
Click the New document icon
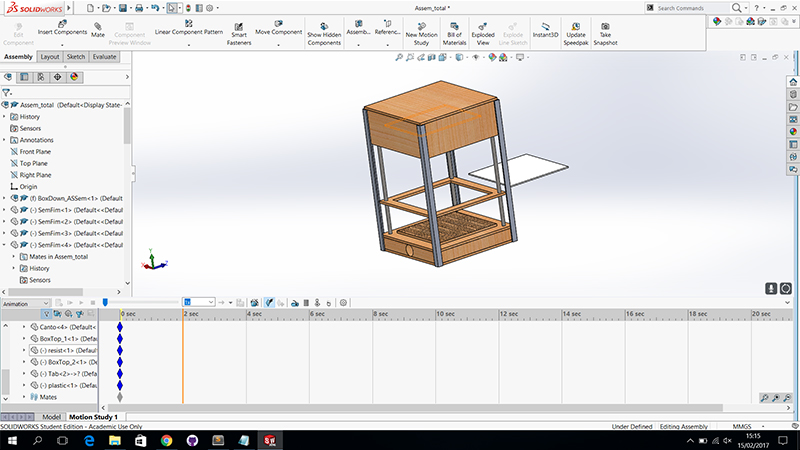tap(90, 8)
